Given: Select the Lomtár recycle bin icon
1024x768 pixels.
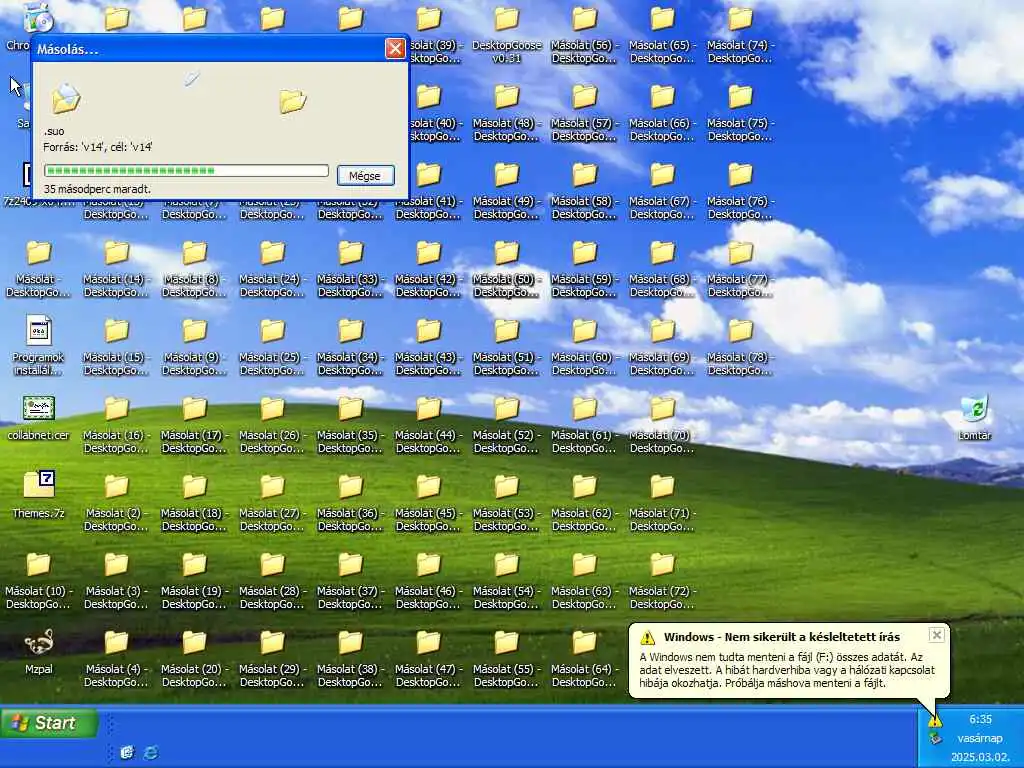Looking at the screenshot, I should (974, 418).
